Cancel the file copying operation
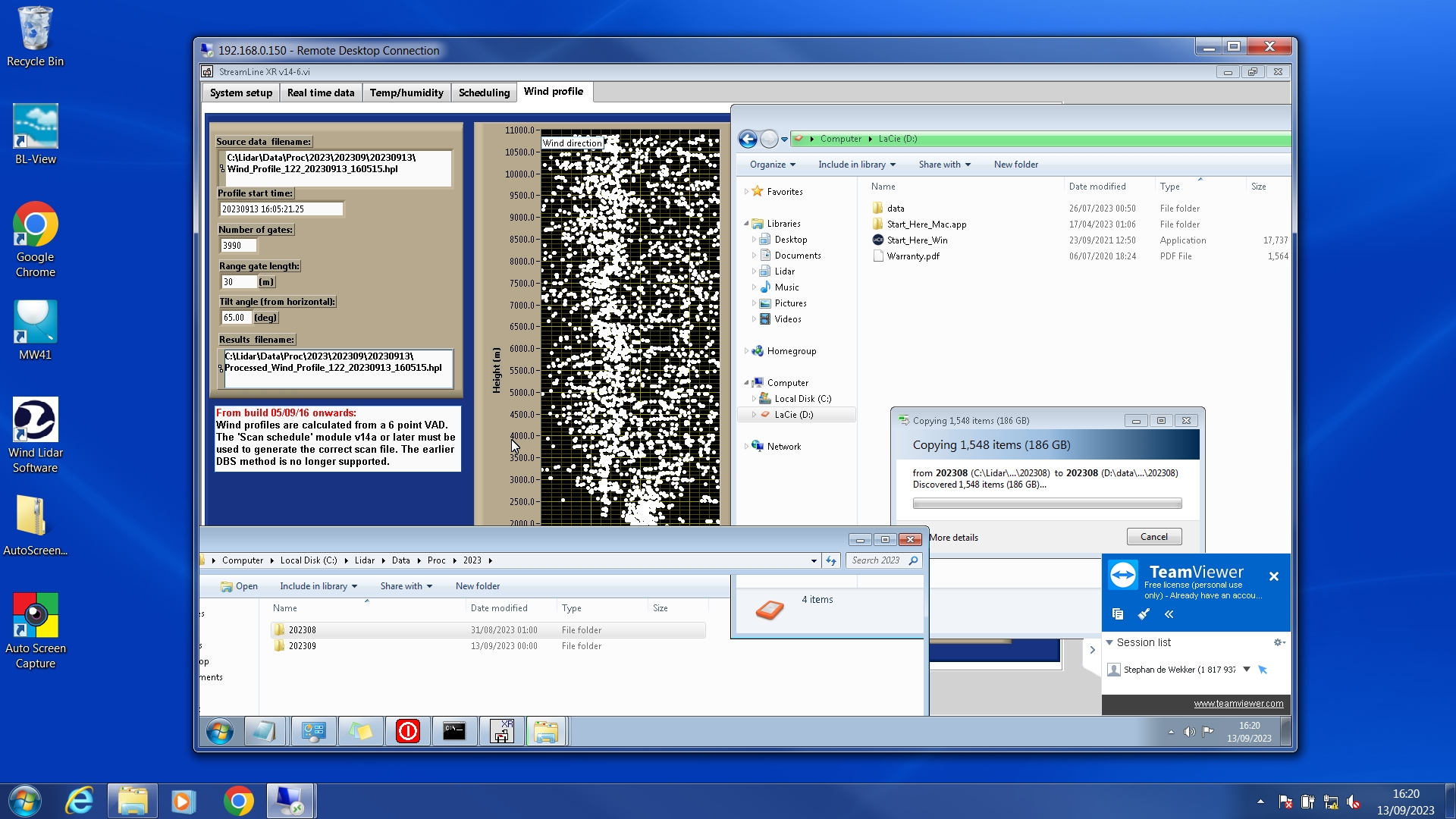This screenshot has height=819, width=1456. coord(1153,537)
